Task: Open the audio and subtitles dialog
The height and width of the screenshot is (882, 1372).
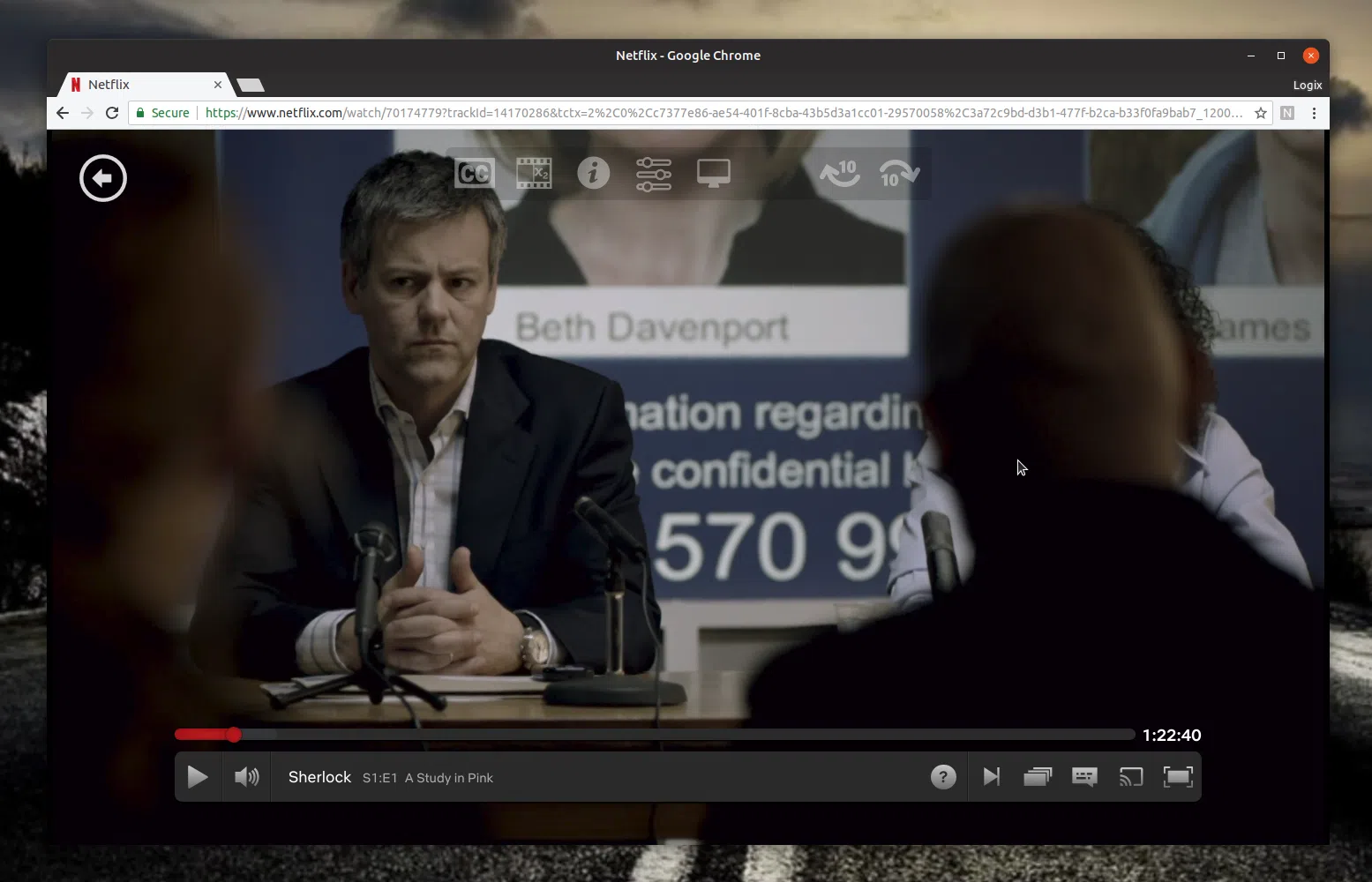Action: click(x=1083, y=777)
